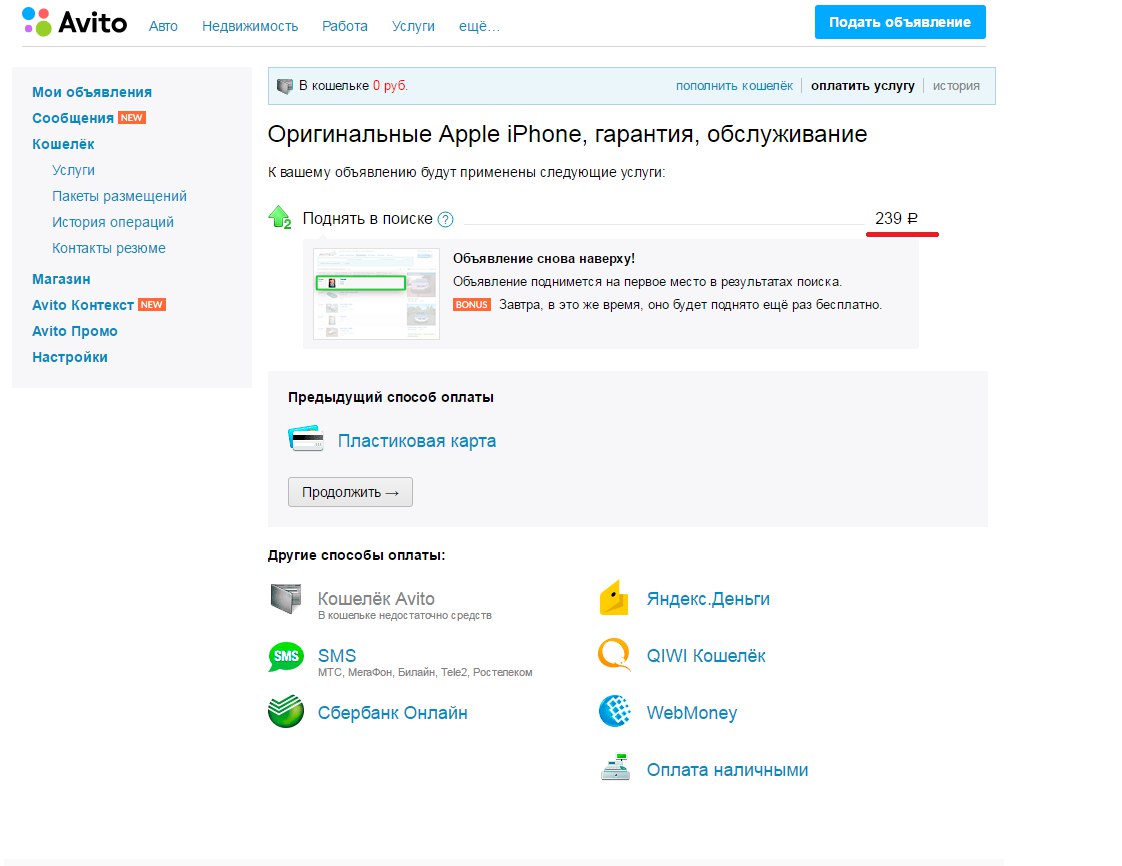Open the Недвижимость category
This screenshot has width=1122, height=866.
pos(250,26)
